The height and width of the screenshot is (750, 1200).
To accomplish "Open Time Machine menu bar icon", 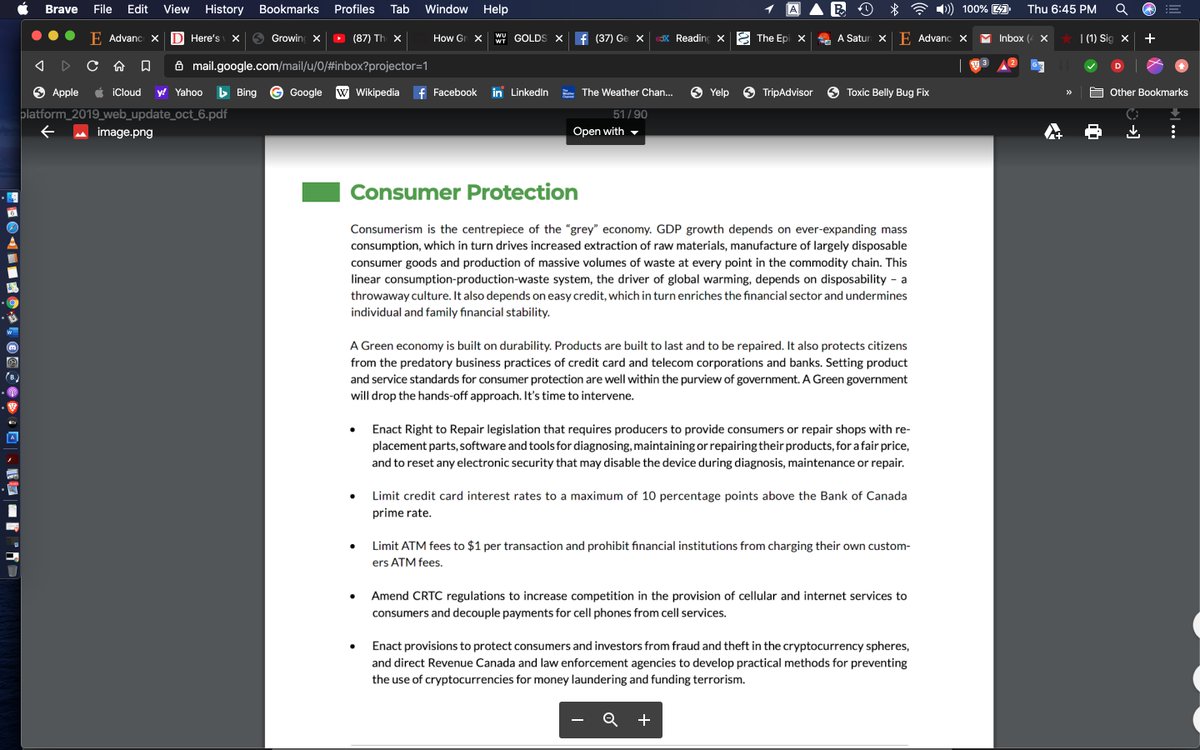I will (x=867, y=9).
